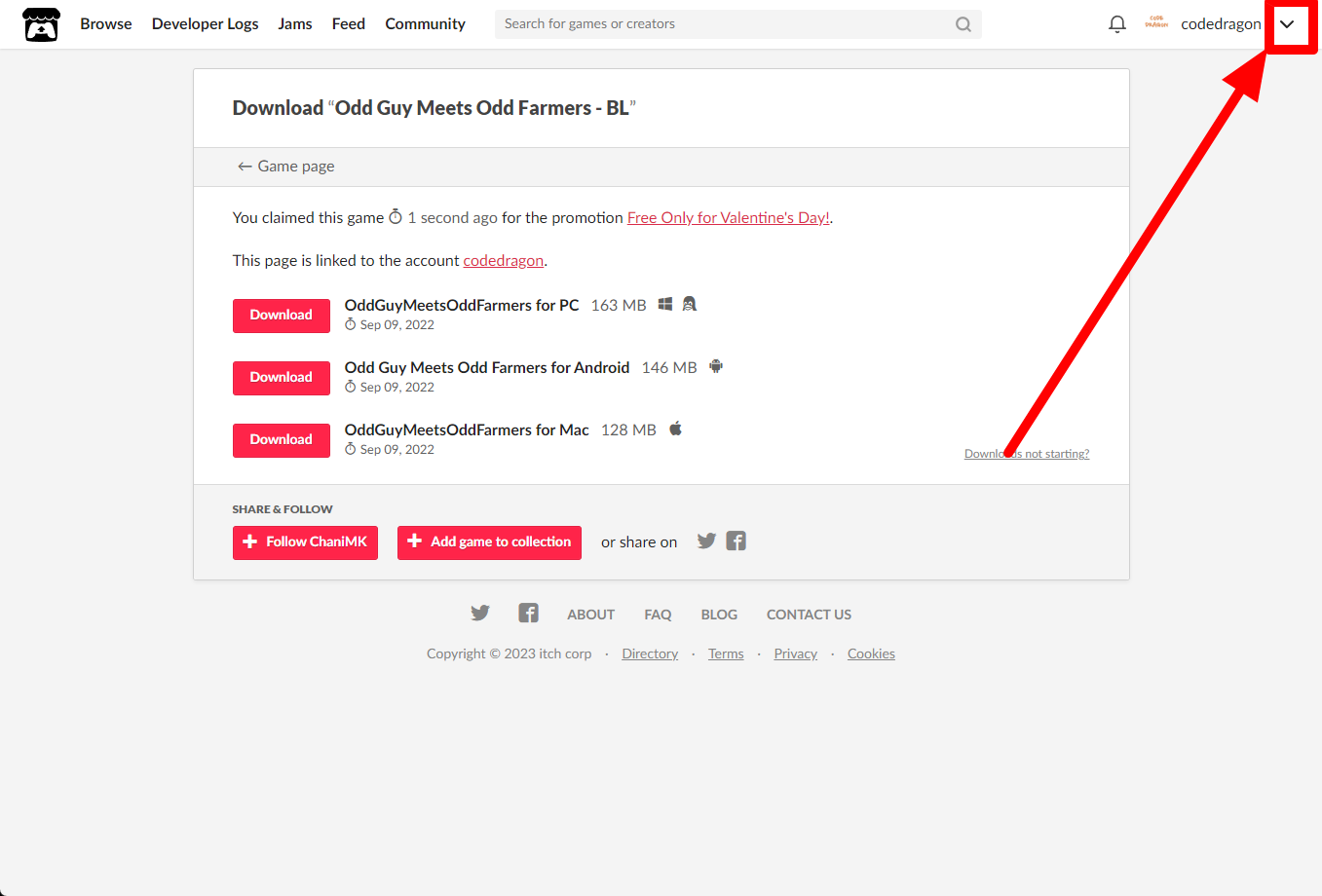Click the Linux penguin platform icon
The height and width of the screenshot is (896, 1322).
tap(690, 304)
